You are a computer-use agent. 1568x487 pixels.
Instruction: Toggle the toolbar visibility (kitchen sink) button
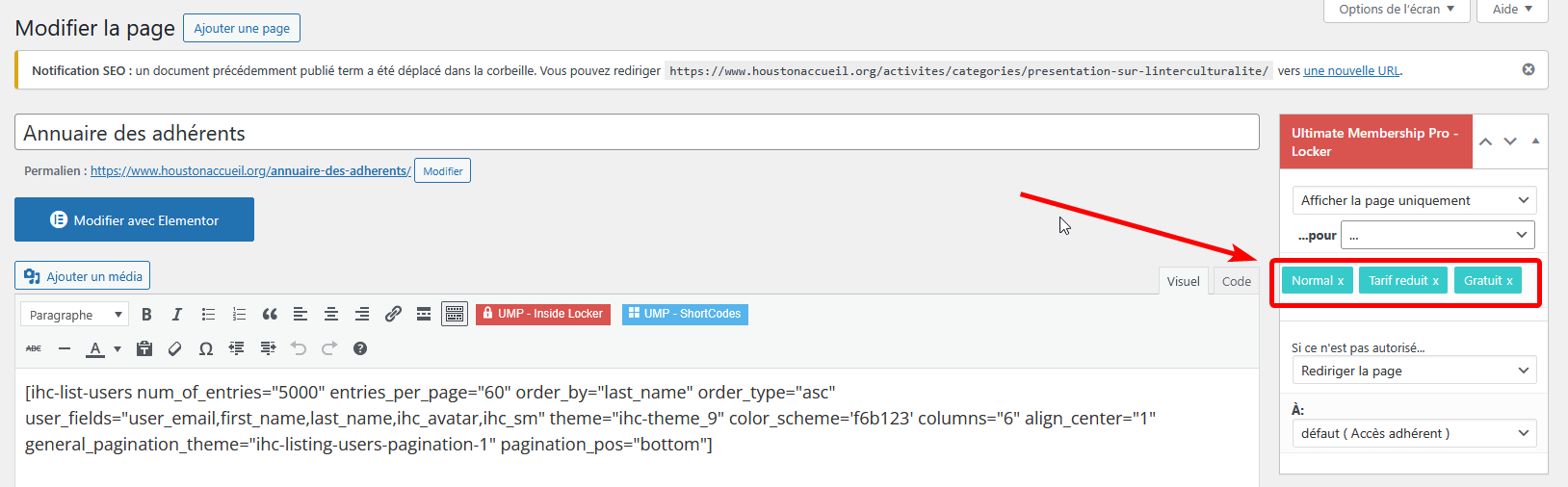[x=455, y=314]
